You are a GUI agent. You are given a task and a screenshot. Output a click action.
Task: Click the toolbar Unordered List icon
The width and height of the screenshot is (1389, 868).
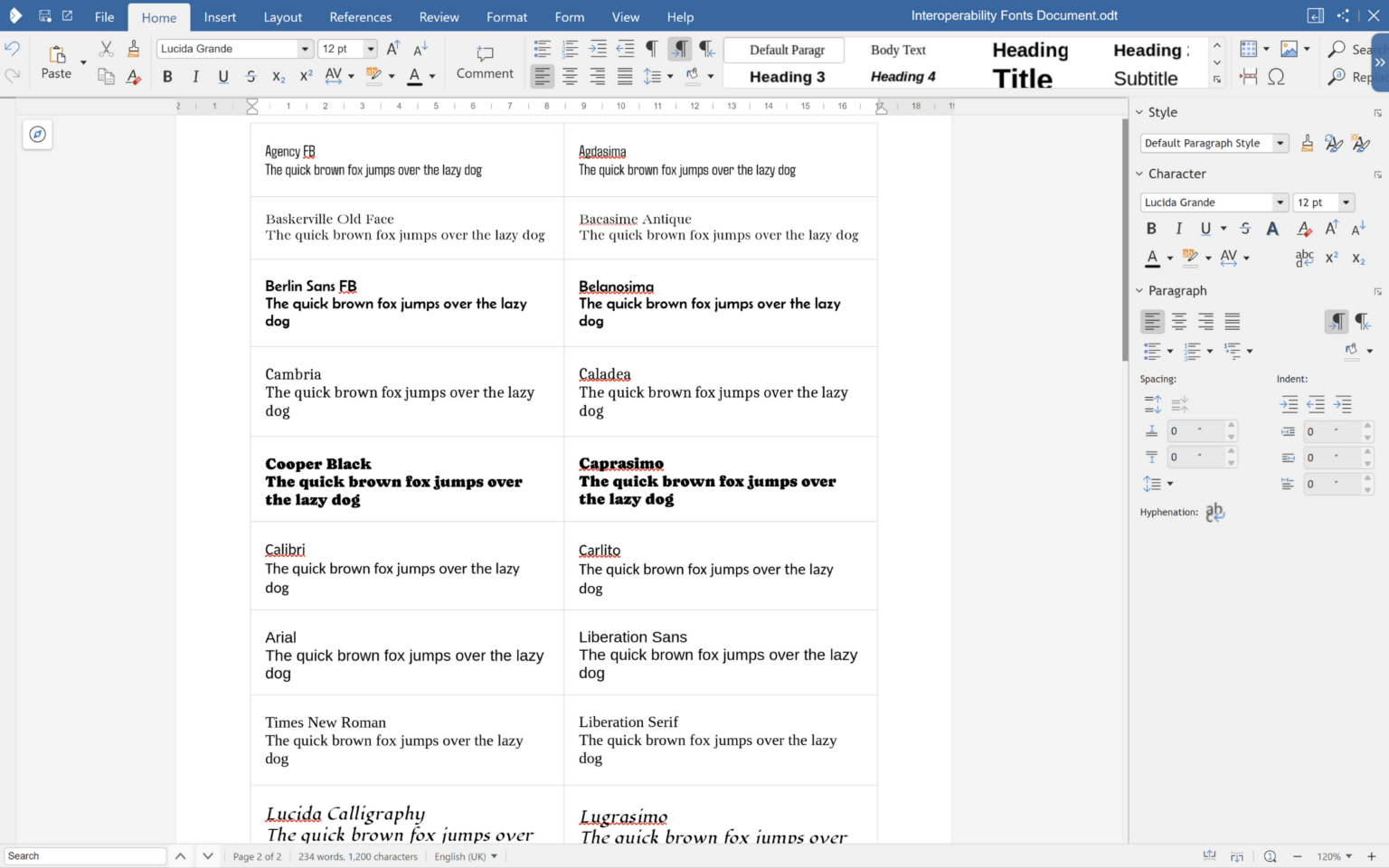pos(543,49)
